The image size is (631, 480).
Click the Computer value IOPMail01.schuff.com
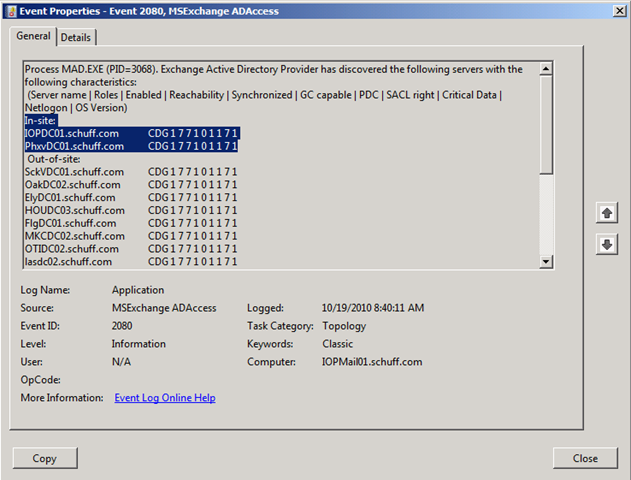(x=372, y=362)
